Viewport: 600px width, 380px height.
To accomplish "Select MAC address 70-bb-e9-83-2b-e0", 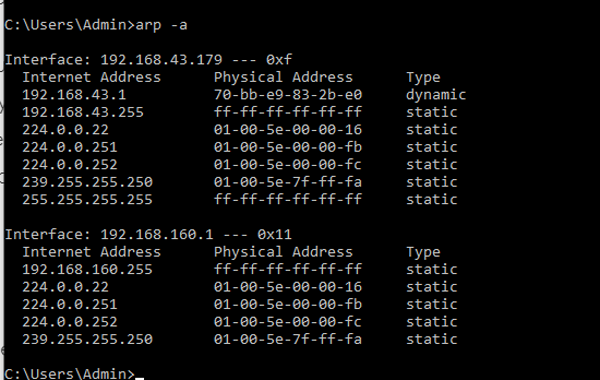I will (288, 95).
